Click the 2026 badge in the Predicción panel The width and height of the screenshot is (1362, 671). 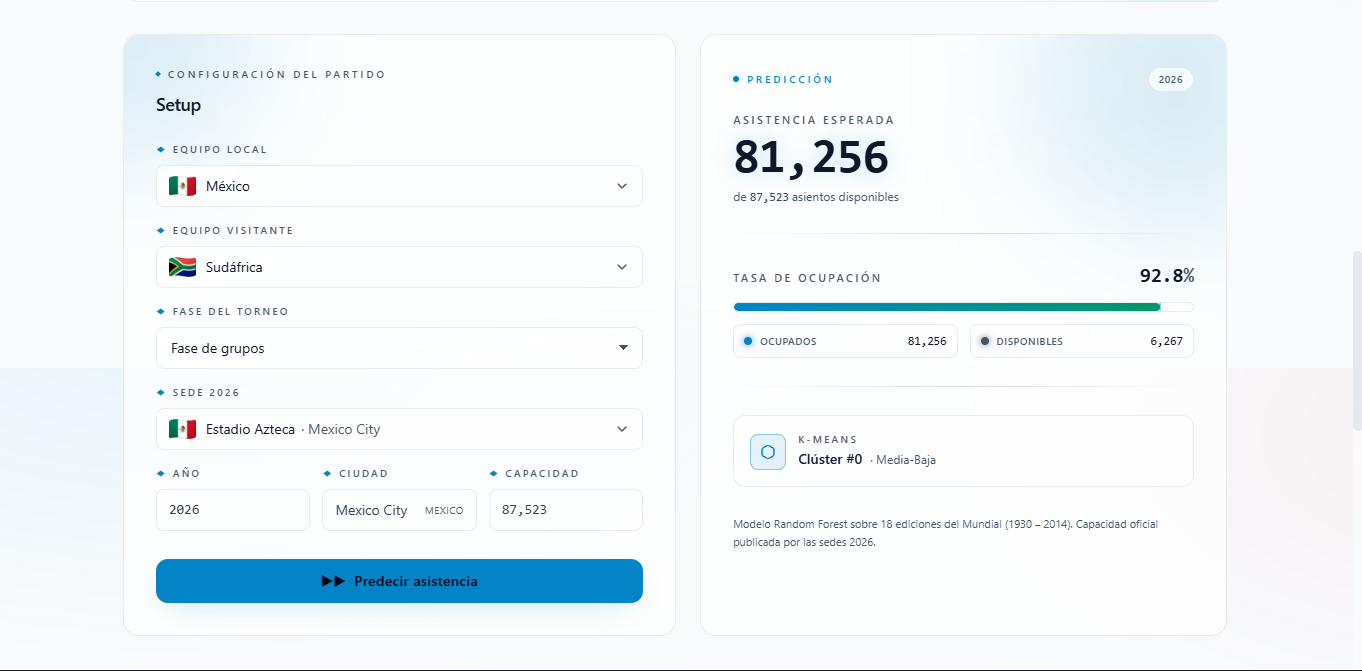(x=1170, y=80)
